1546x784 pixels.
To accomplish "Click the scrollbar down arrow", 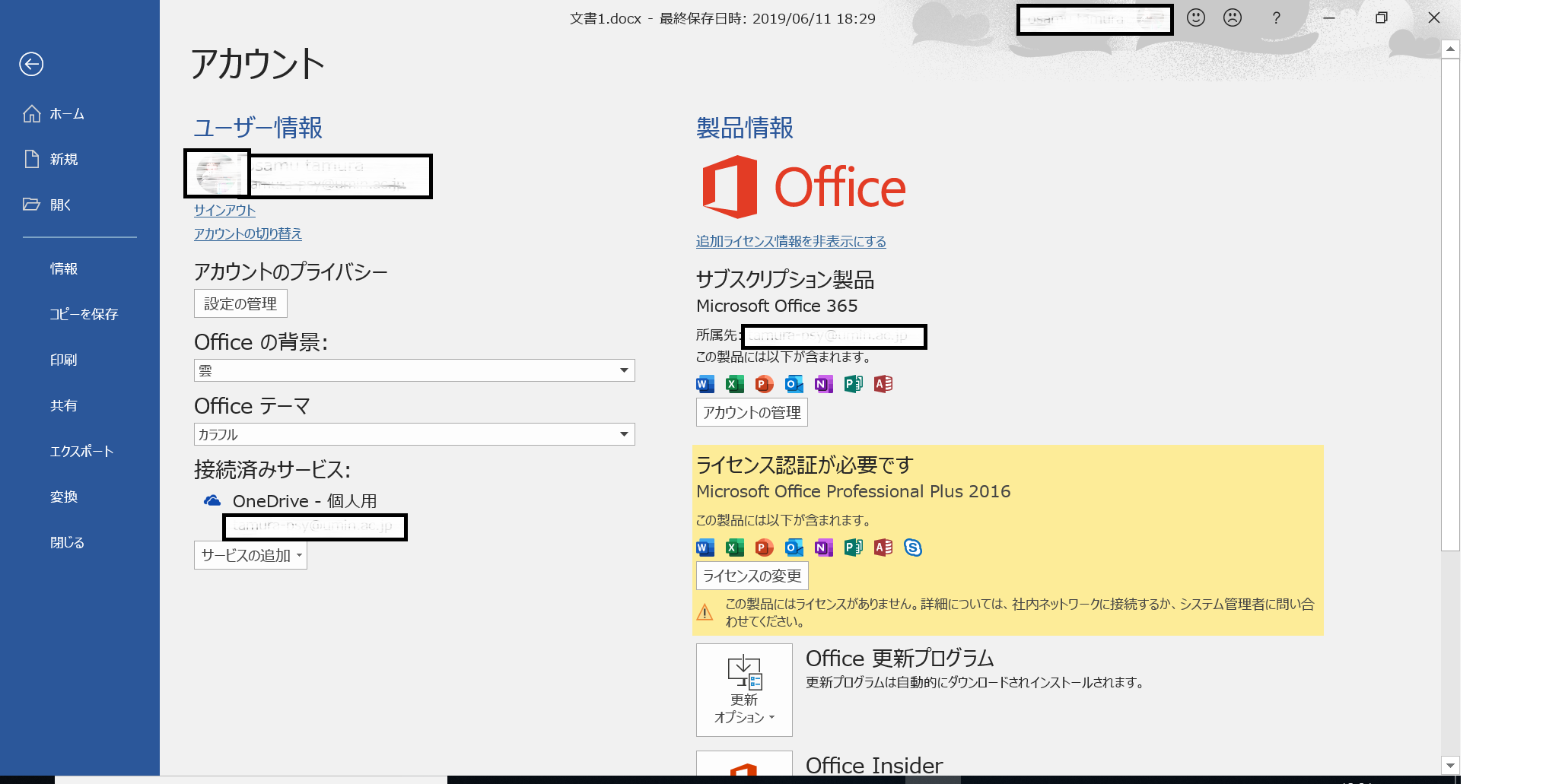I will (x=1450, y=766).
